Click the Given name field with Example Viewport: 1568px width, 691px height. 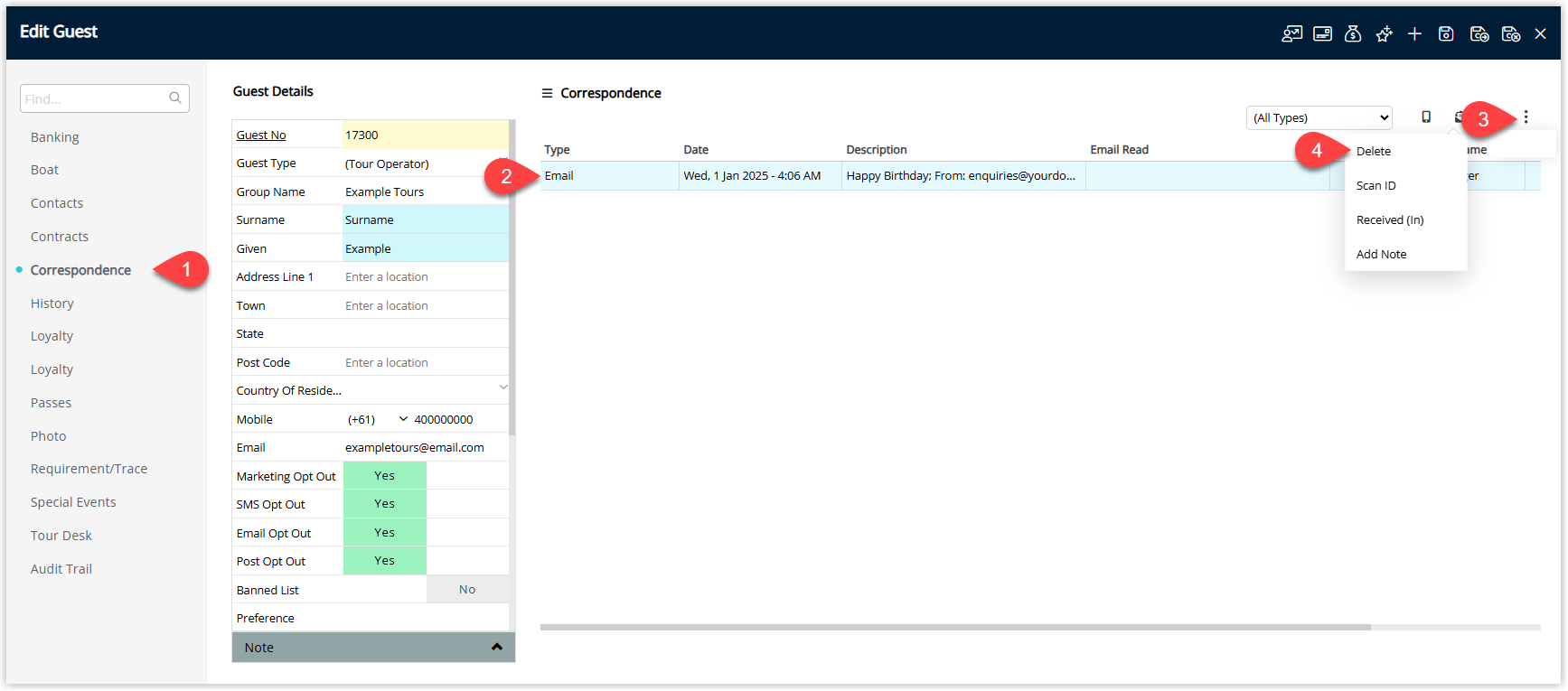[425, 248]
